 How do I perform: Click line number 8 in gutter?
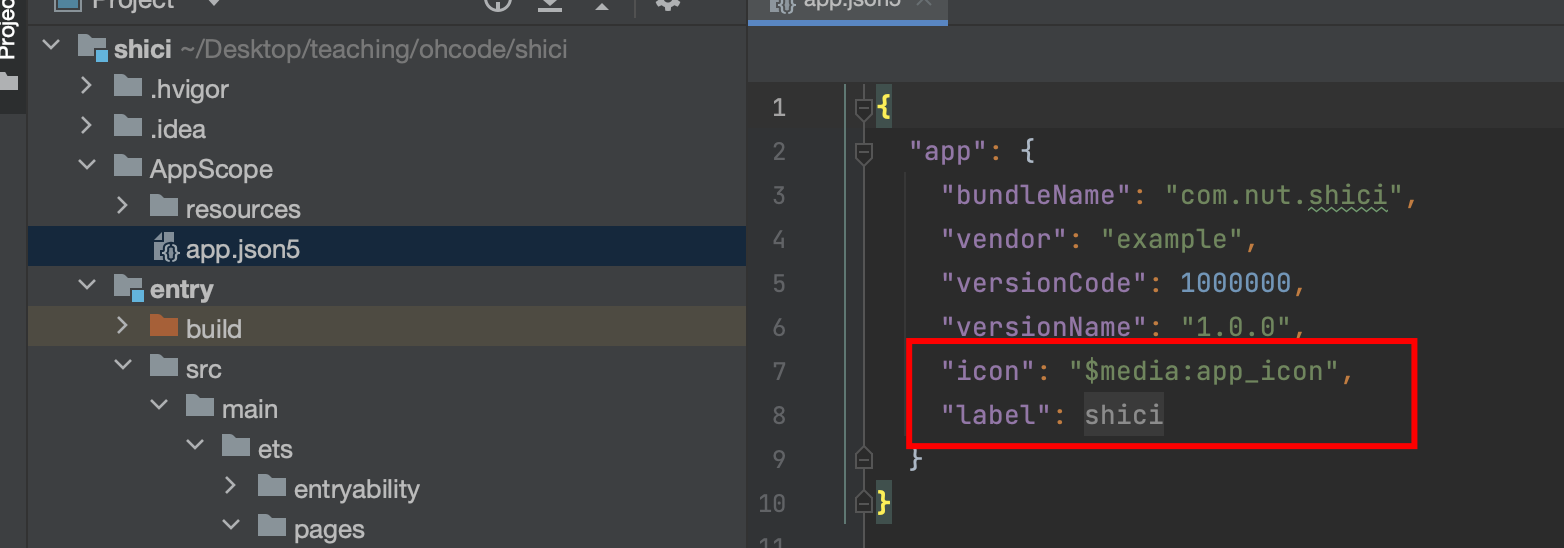pyautogui.click(x=779, y=415)
